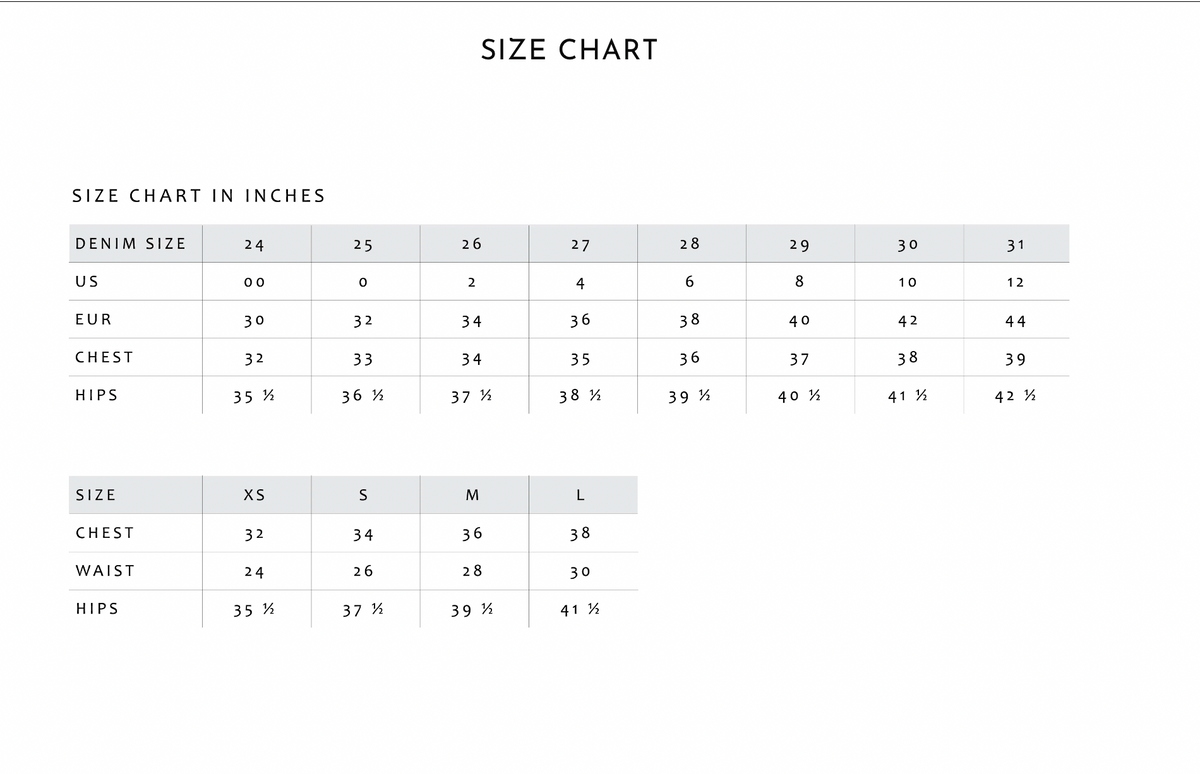The width and height of the screenshot is (1200, 774).
Task: Click the WAIST row label
Action: click(x=105, y=571)
